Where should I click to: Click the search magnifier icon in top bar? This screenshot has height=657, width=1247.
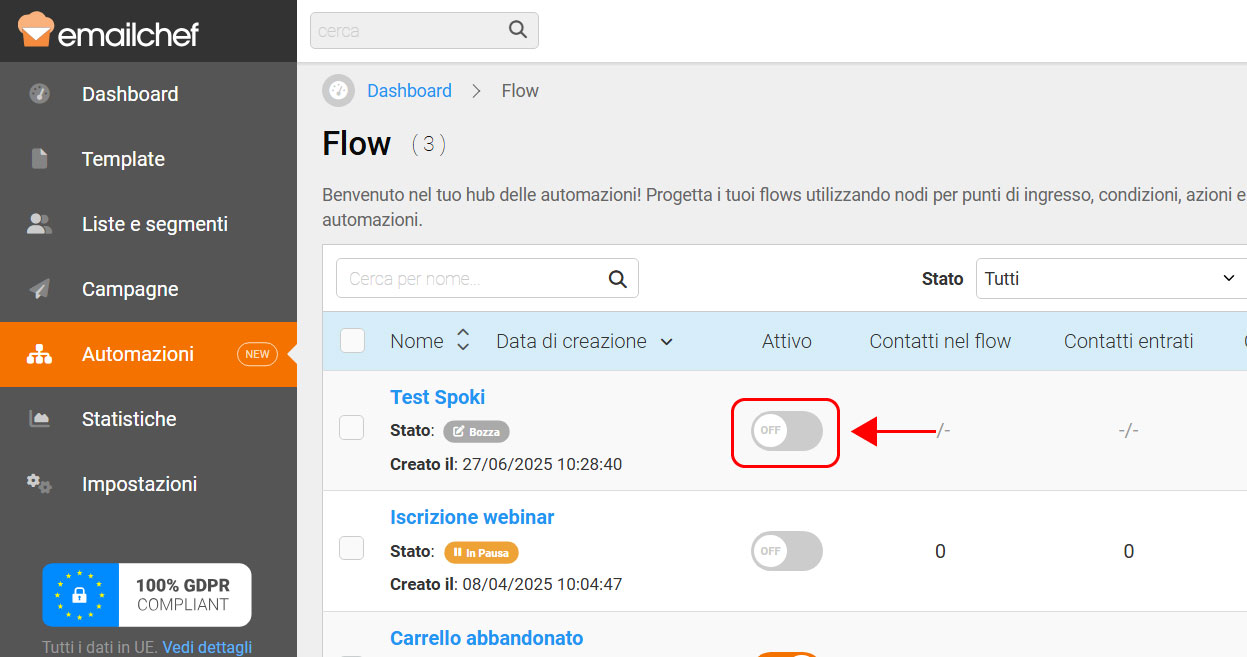(518, 30)
